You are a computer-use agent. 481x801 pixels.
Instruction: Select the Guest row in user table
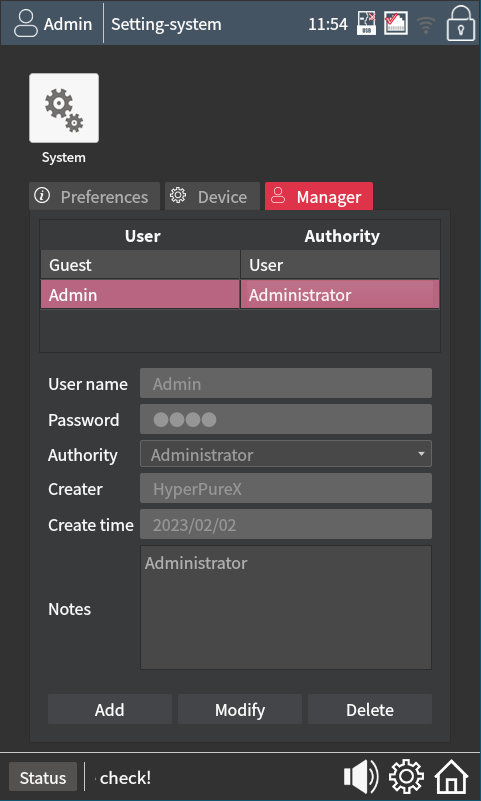click(x=240, y=265)
